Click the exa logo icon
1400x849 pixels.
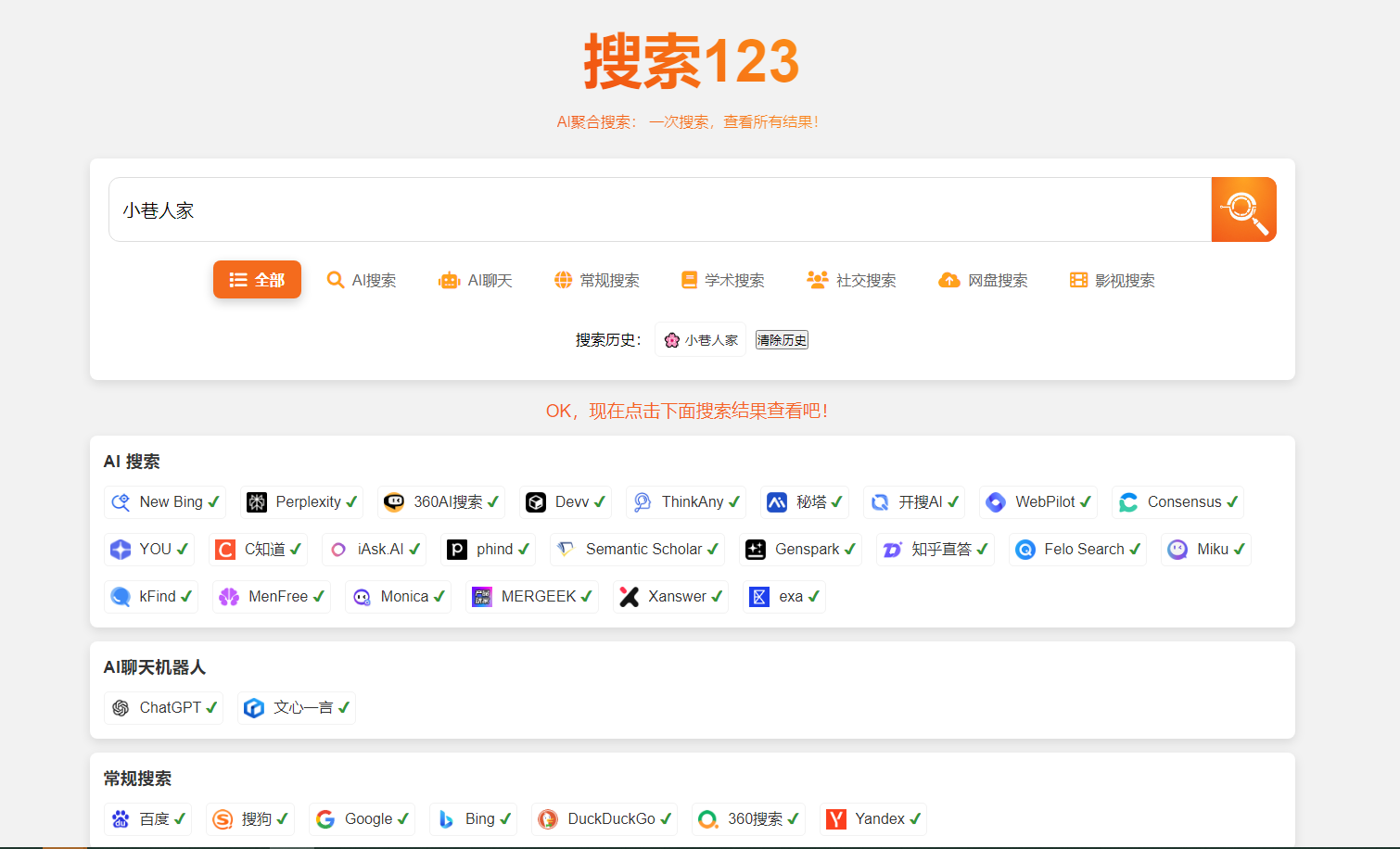(x=759, y=597)
